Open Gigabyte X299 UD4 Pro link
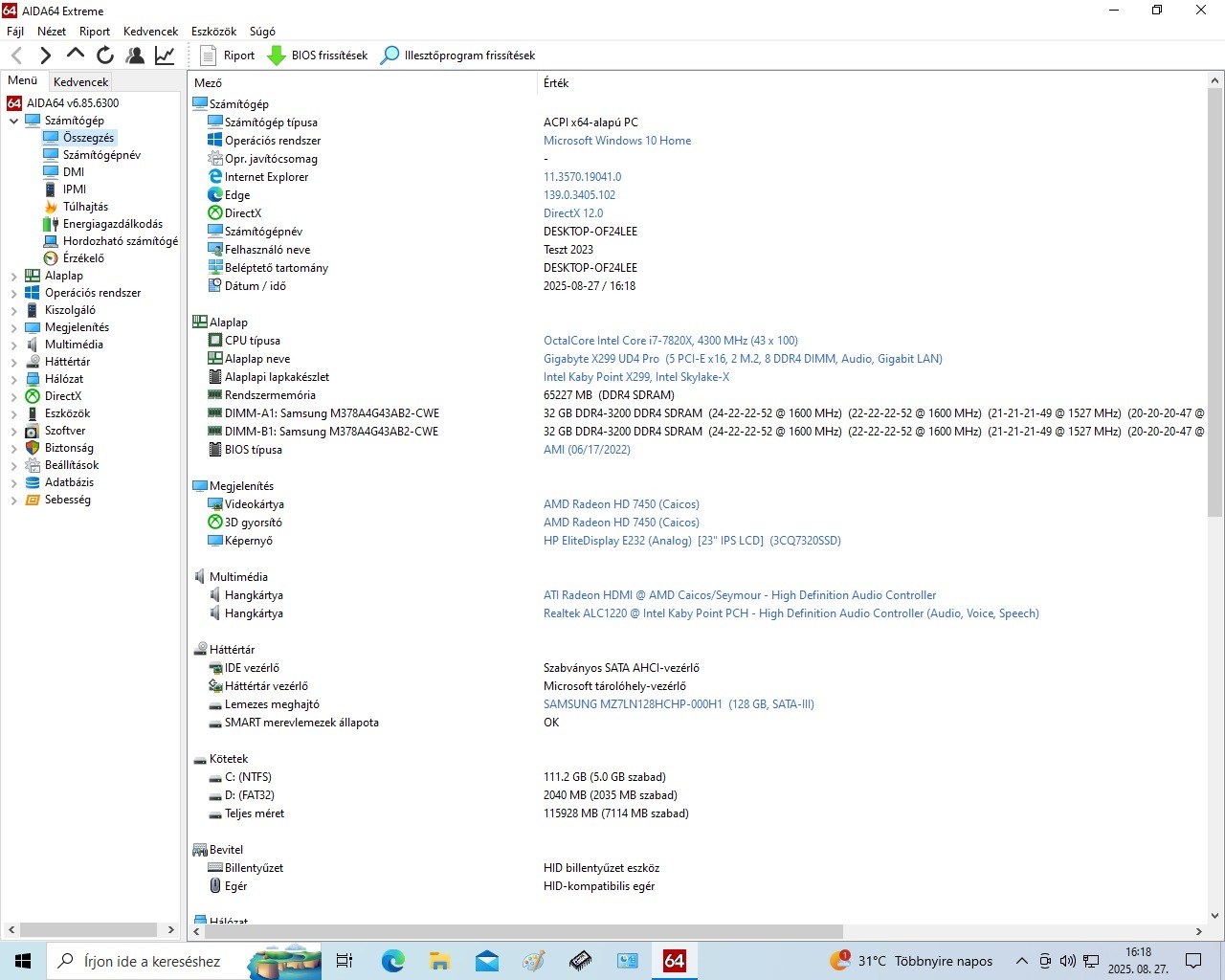 coord(743,359)
